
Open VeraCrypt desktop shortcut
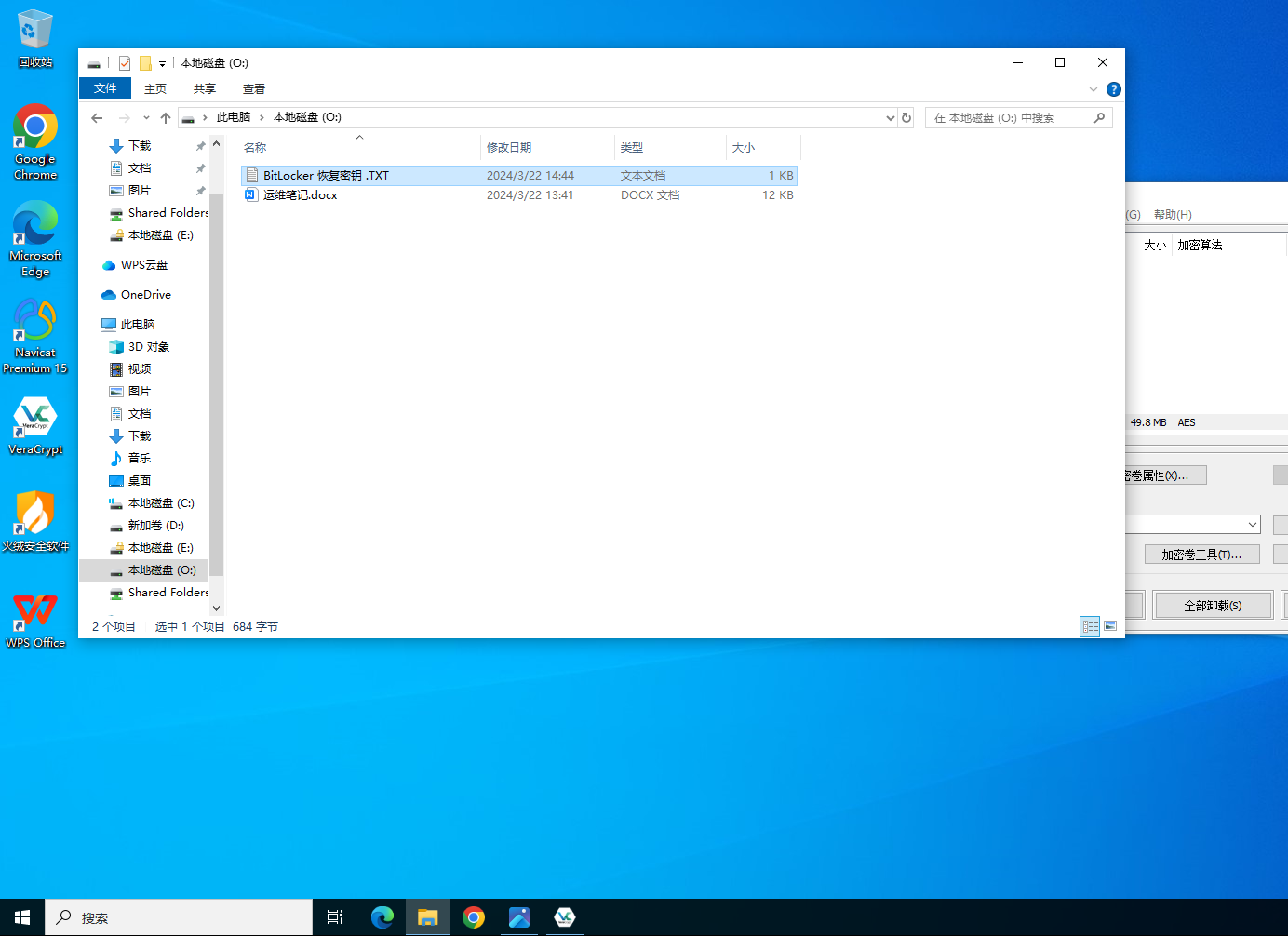click(x=35, y=426)
